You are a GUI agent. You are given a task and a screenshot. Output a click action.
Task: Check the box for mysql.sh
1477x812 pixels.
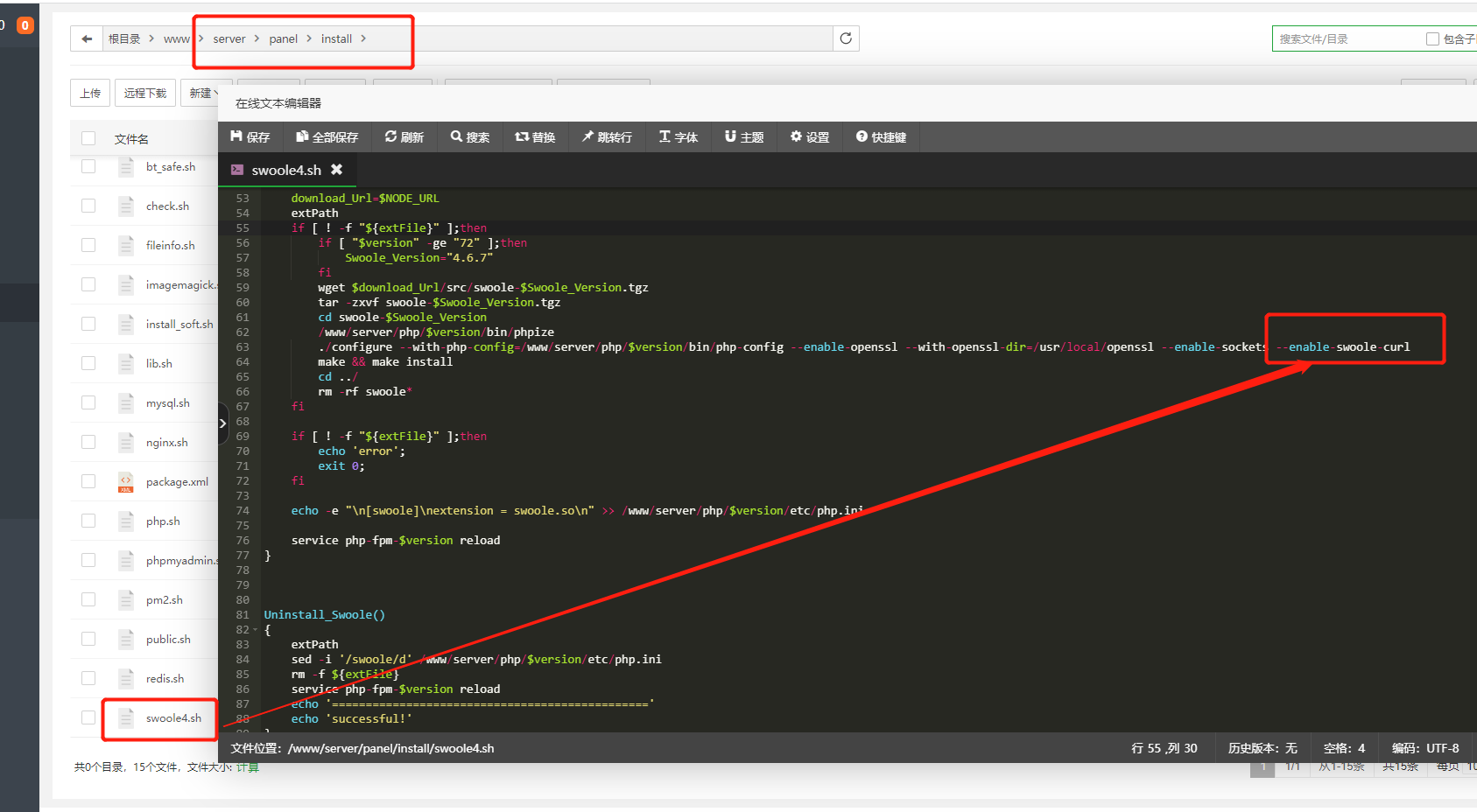coord(88,402)
